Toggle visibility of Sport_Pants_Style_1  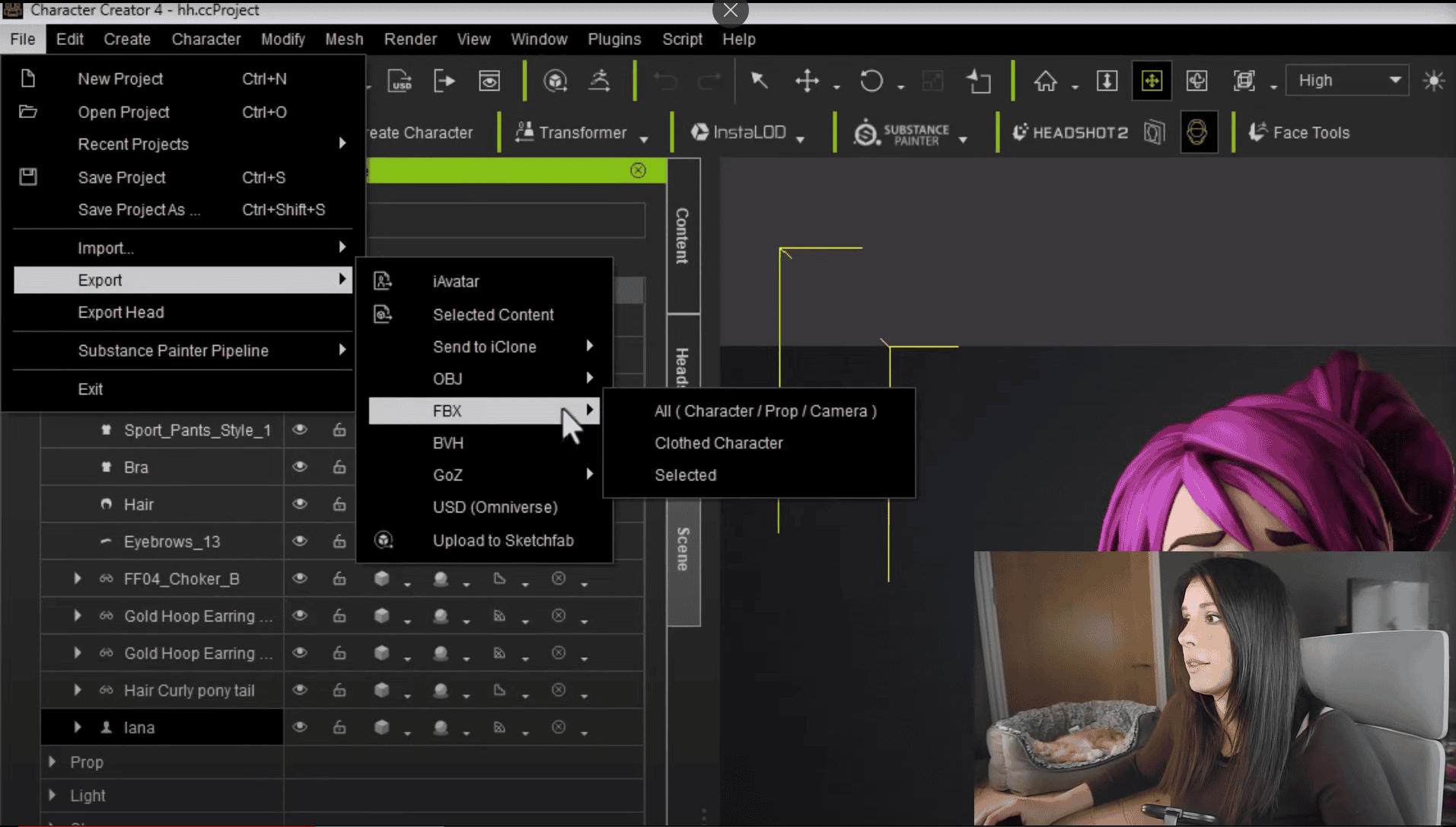click(x=299, y=429)
